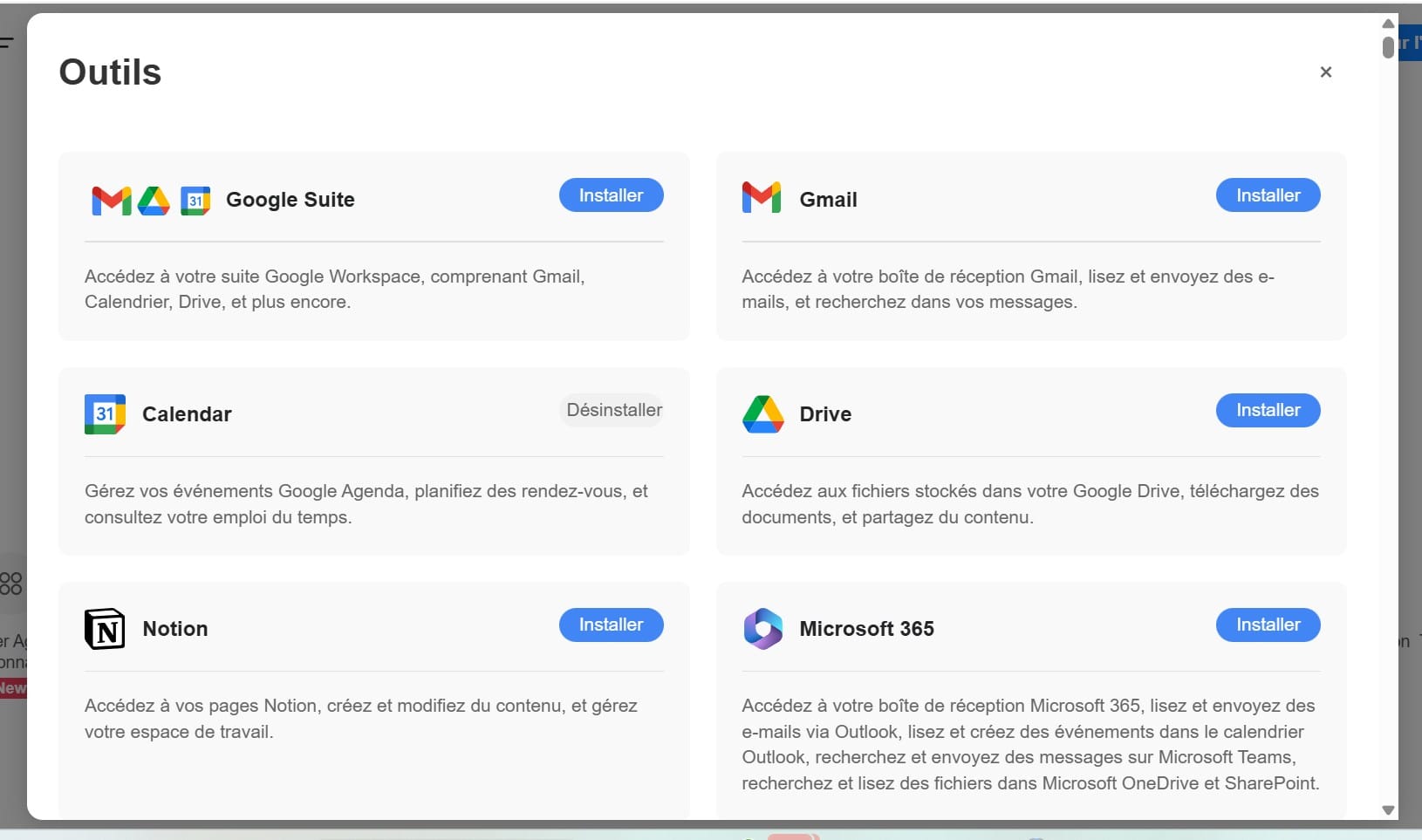
Task: Click the Gmail icon in Google Suite card
Action: [x=111, y=201]
